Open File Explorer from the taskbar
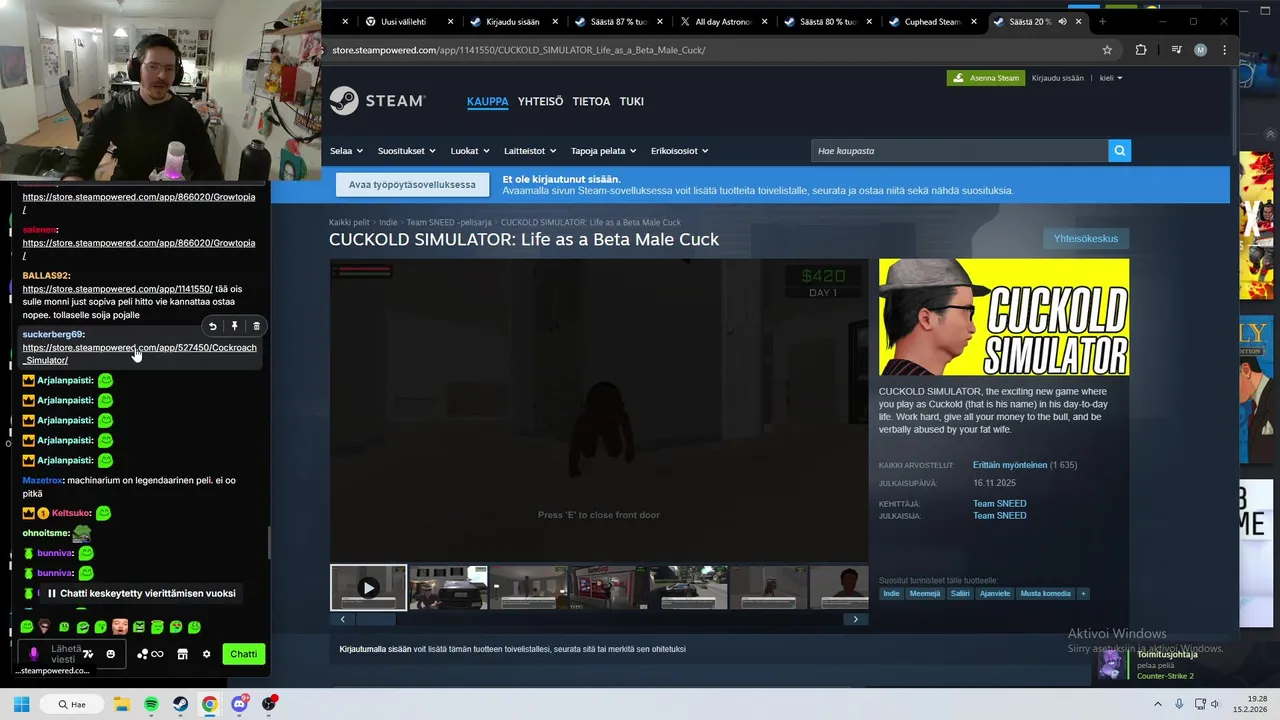 122,704
